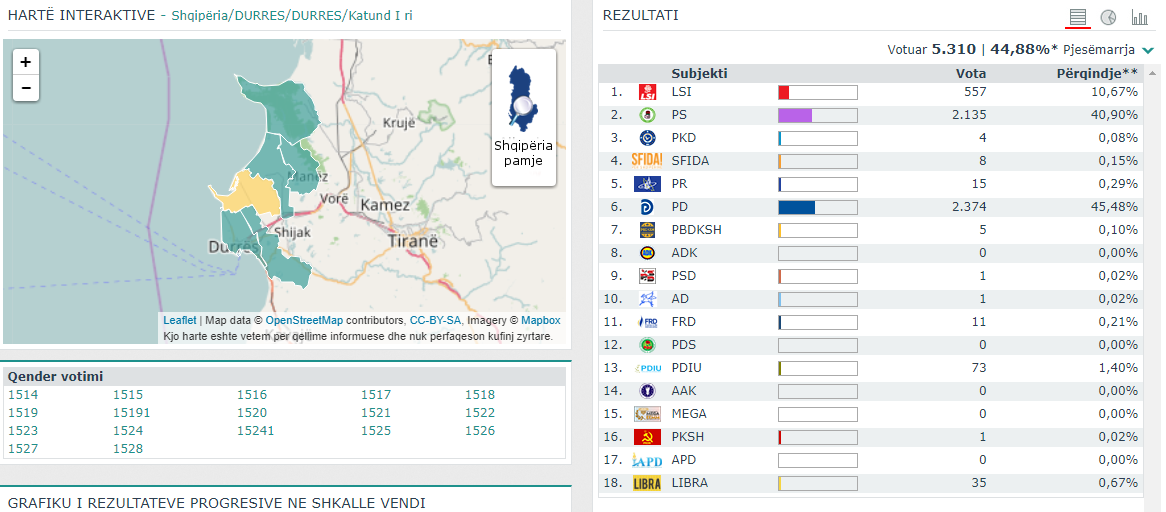The width and height of the screenshot is (1166, 512).
Task: Open the OpenStreetMap attribution link
Action: tap(304, 320)
